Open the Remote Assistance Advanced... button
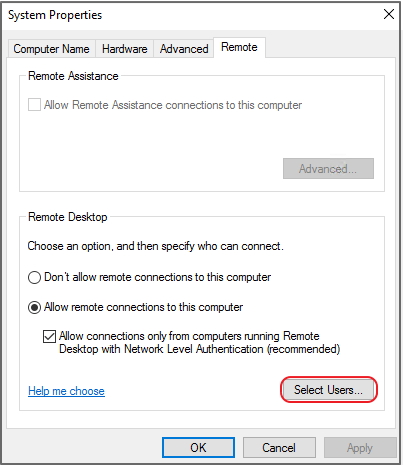 (x=328, y=169)
